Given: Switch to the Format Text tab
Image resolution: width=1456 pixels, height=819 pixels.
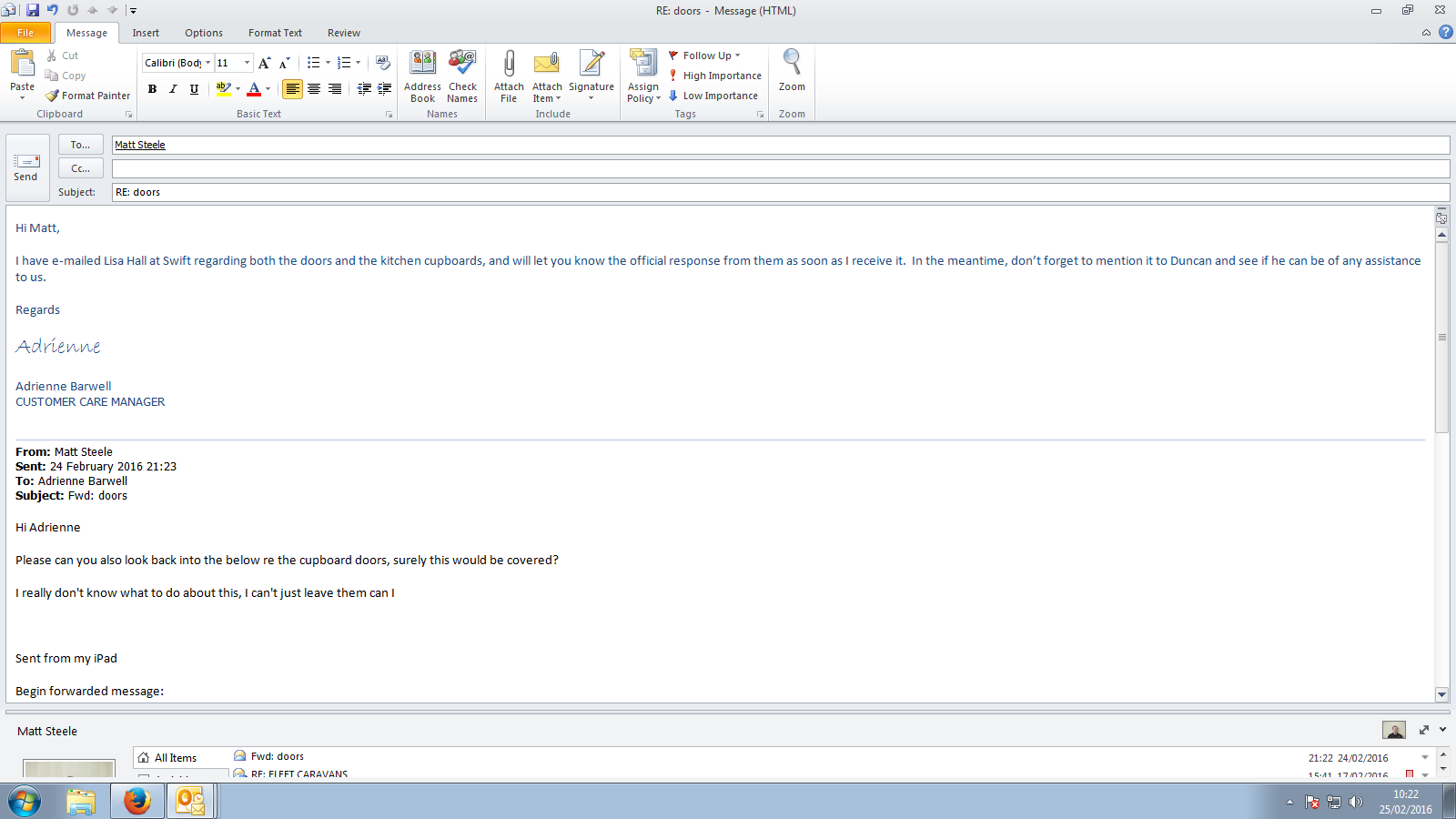Looking at the screenshot, I should click(275, 33).
